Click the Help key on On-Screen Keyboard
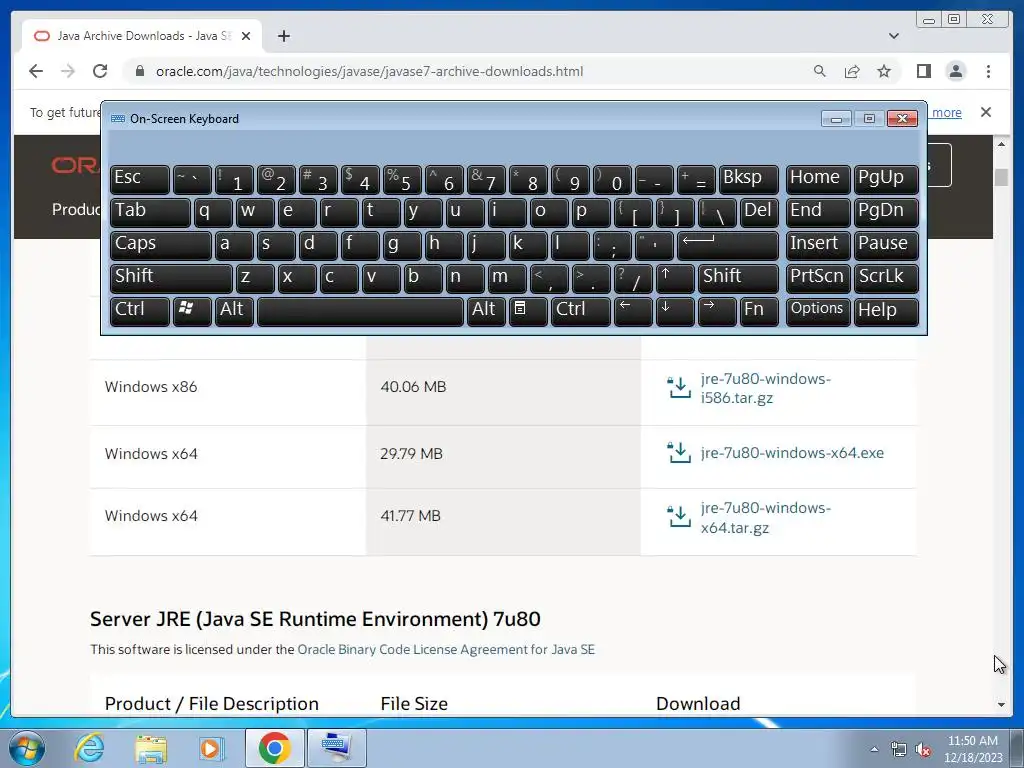This screenshot has width=1024, height=768. coord(886,311)
